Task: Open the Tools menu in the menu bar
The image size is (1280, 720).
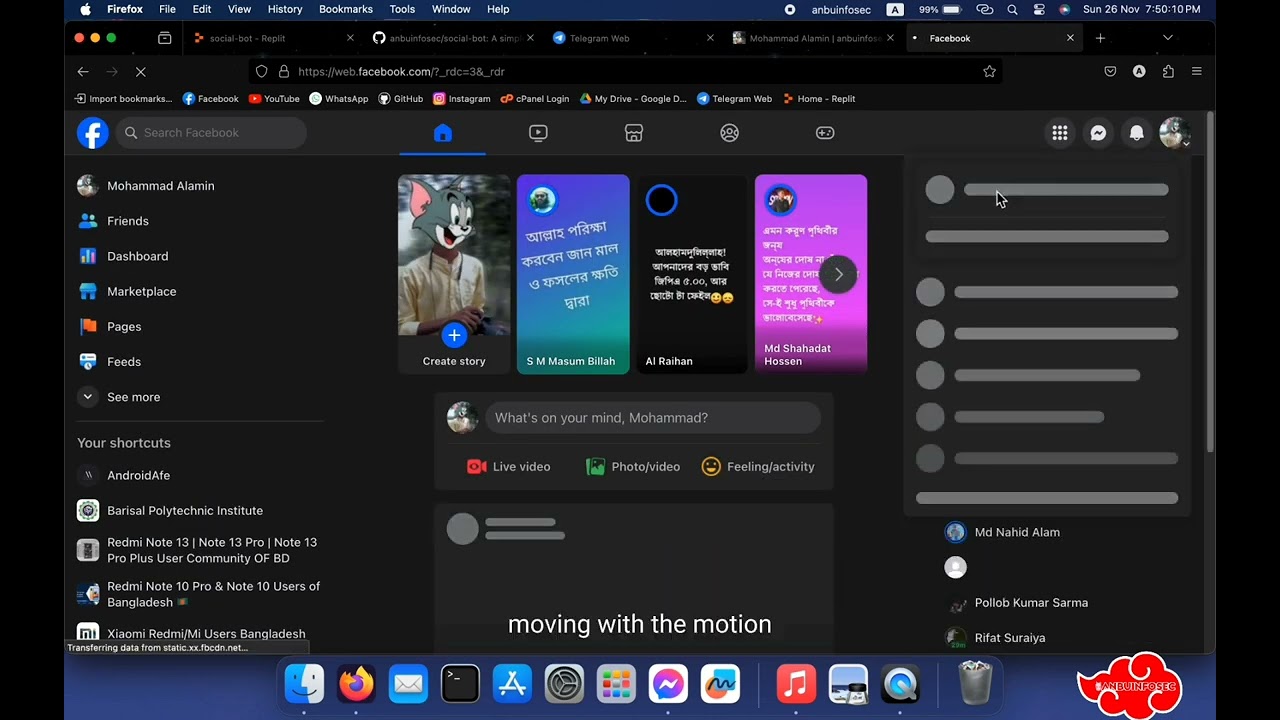Action: [x=402, y=9]
